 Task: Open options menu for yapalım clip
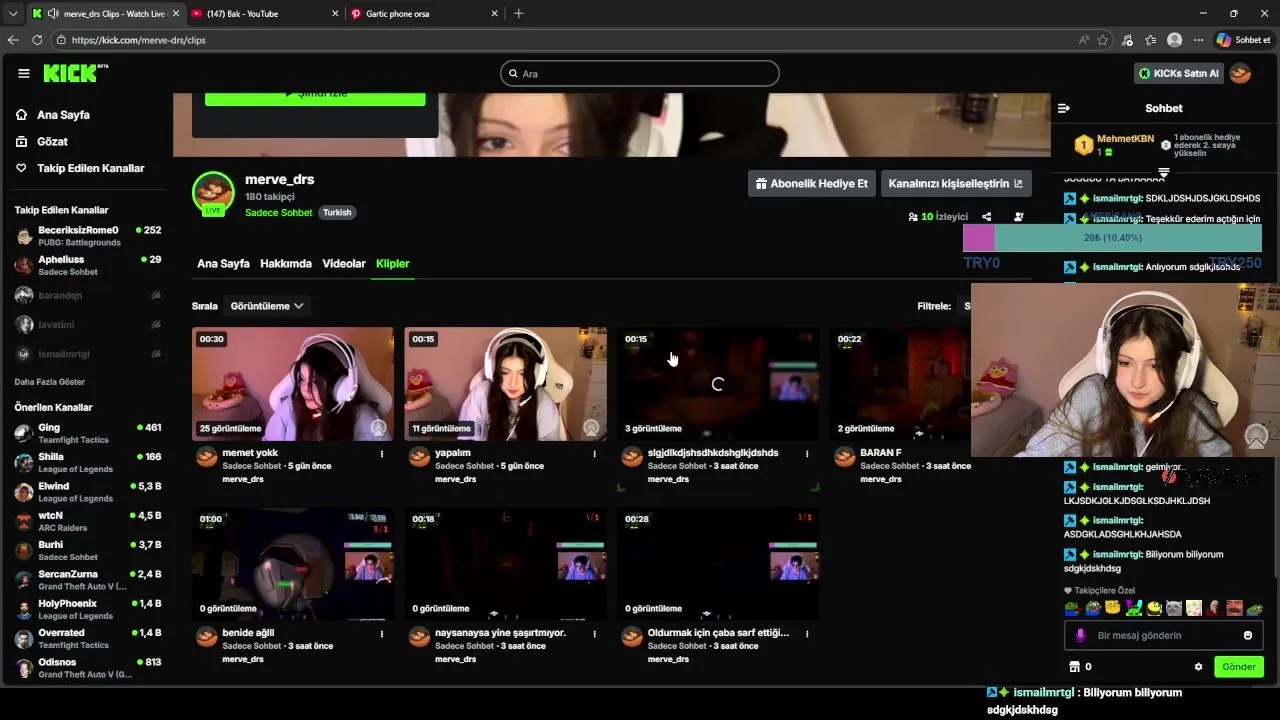pos(595,454)
